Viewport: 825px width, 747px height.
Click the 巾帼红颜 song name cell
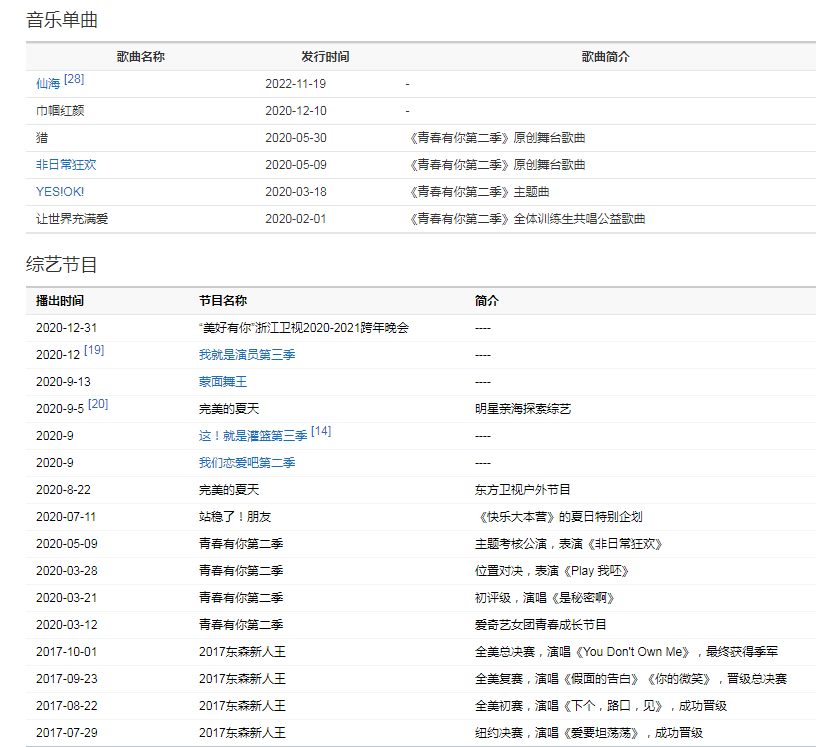(60, 111)
